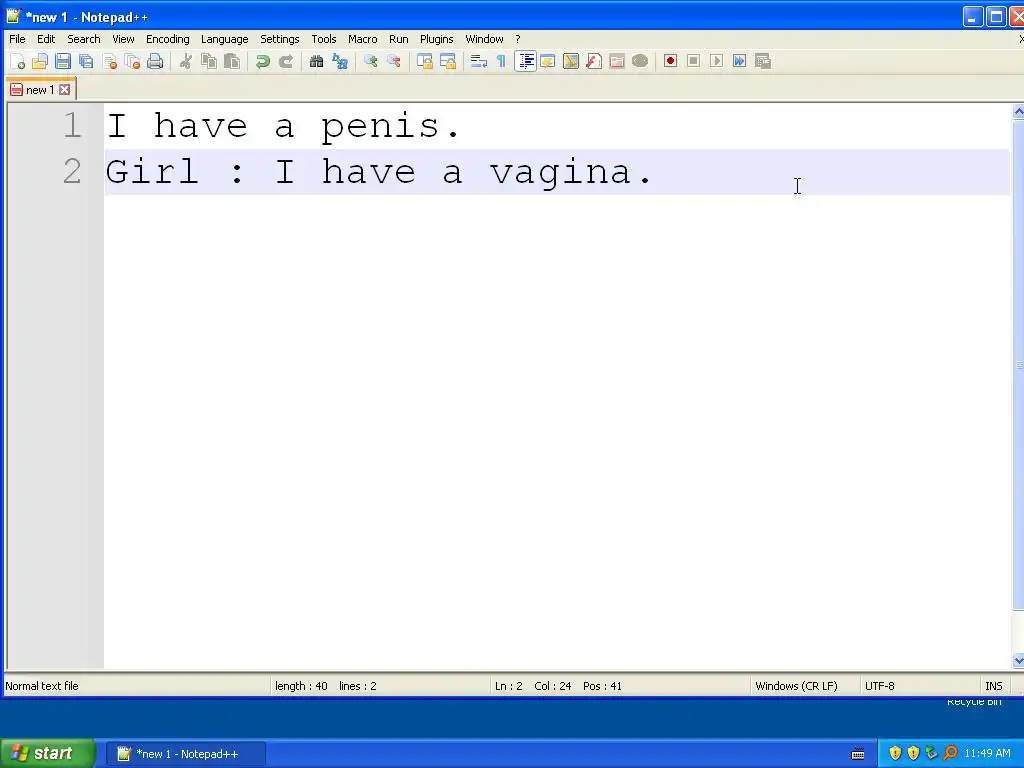The width and height of the screenshot is (1024, 768).
Task: Click line number 1 in the margin
Action: (x=72, y=125)
